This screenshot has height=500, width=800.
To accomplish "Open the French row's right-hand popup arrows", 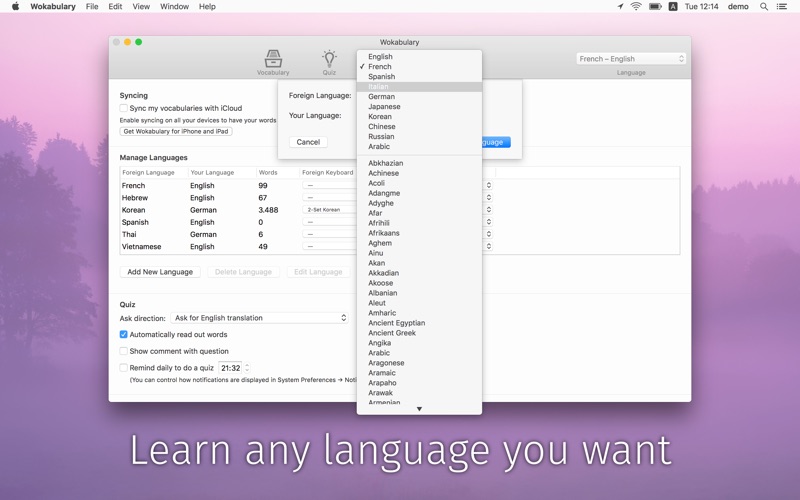I will tap(488, 185).
